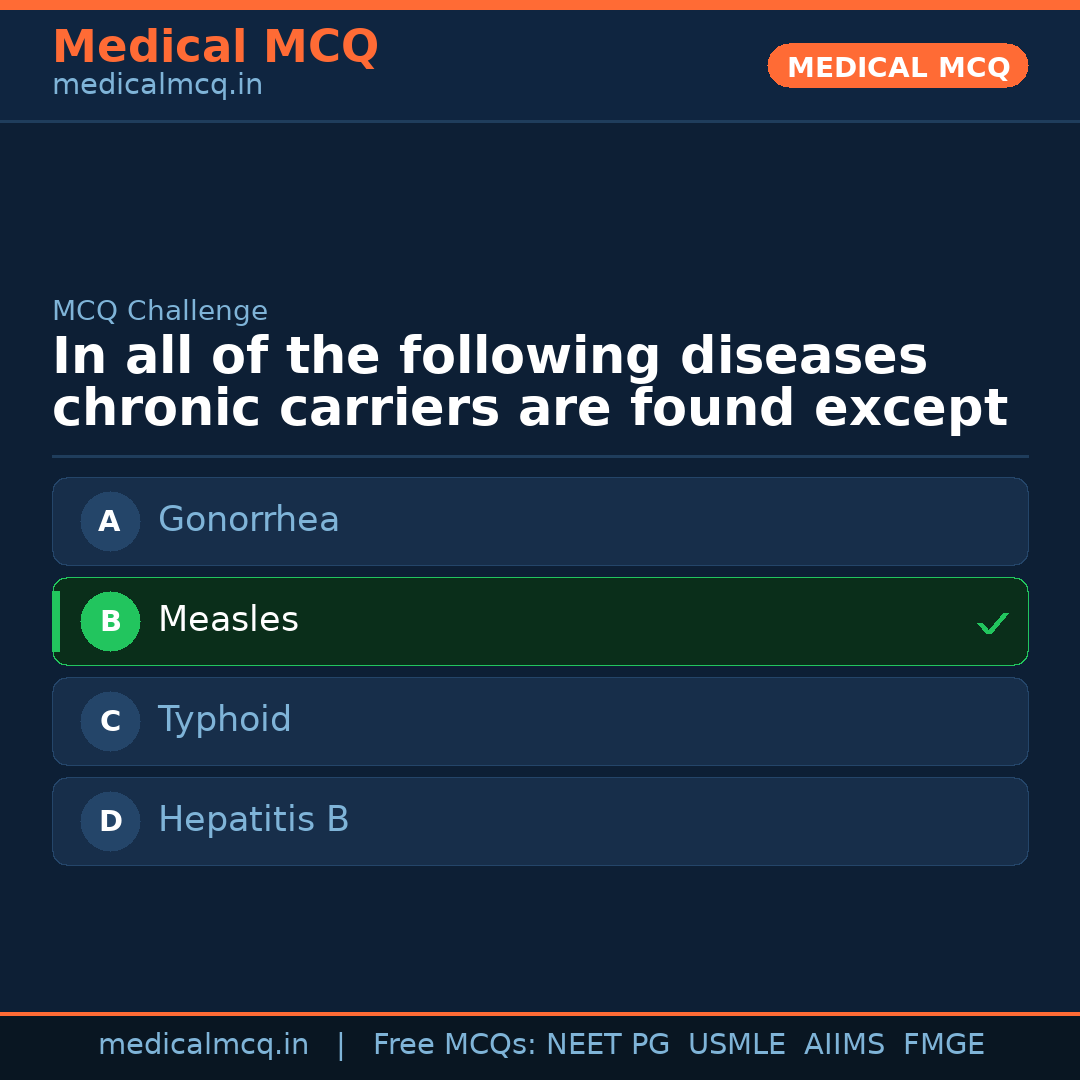
Task: Choose the letter C option circle
Action: pyautogui.click(x=110, y=721)
